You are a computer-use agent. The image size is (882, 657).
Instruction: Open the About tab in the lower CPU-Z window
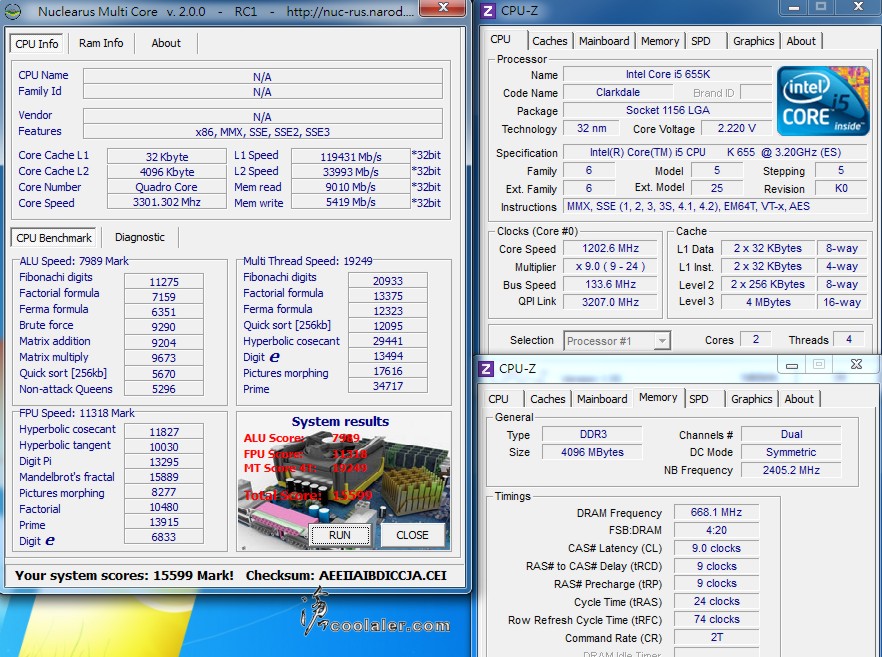click(799, 399)
